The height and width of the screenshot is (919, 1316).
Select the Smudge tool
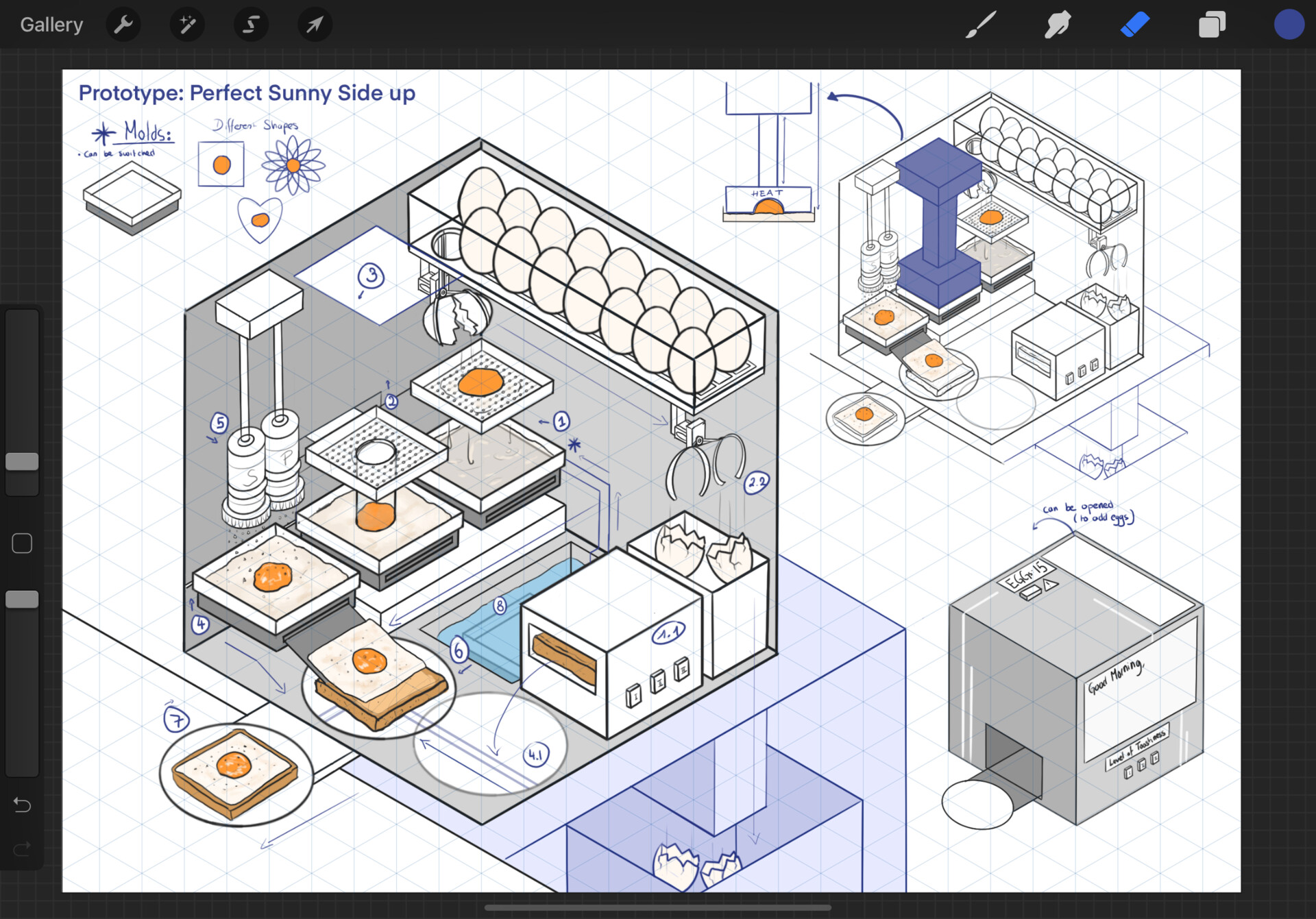[x=1058, y=25]
